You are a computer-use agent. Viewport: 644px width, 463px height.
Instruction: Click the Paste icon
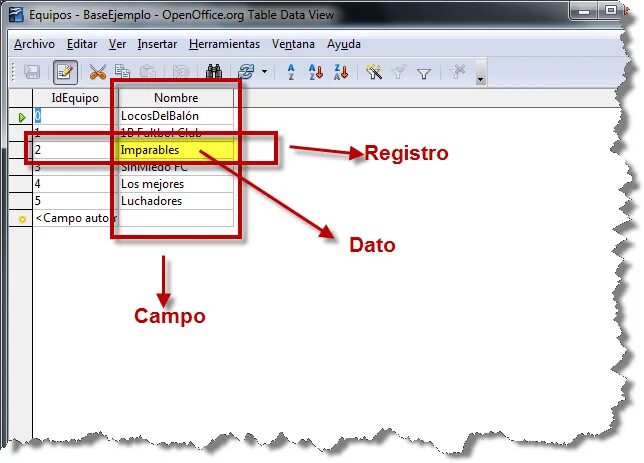[148, 72]
